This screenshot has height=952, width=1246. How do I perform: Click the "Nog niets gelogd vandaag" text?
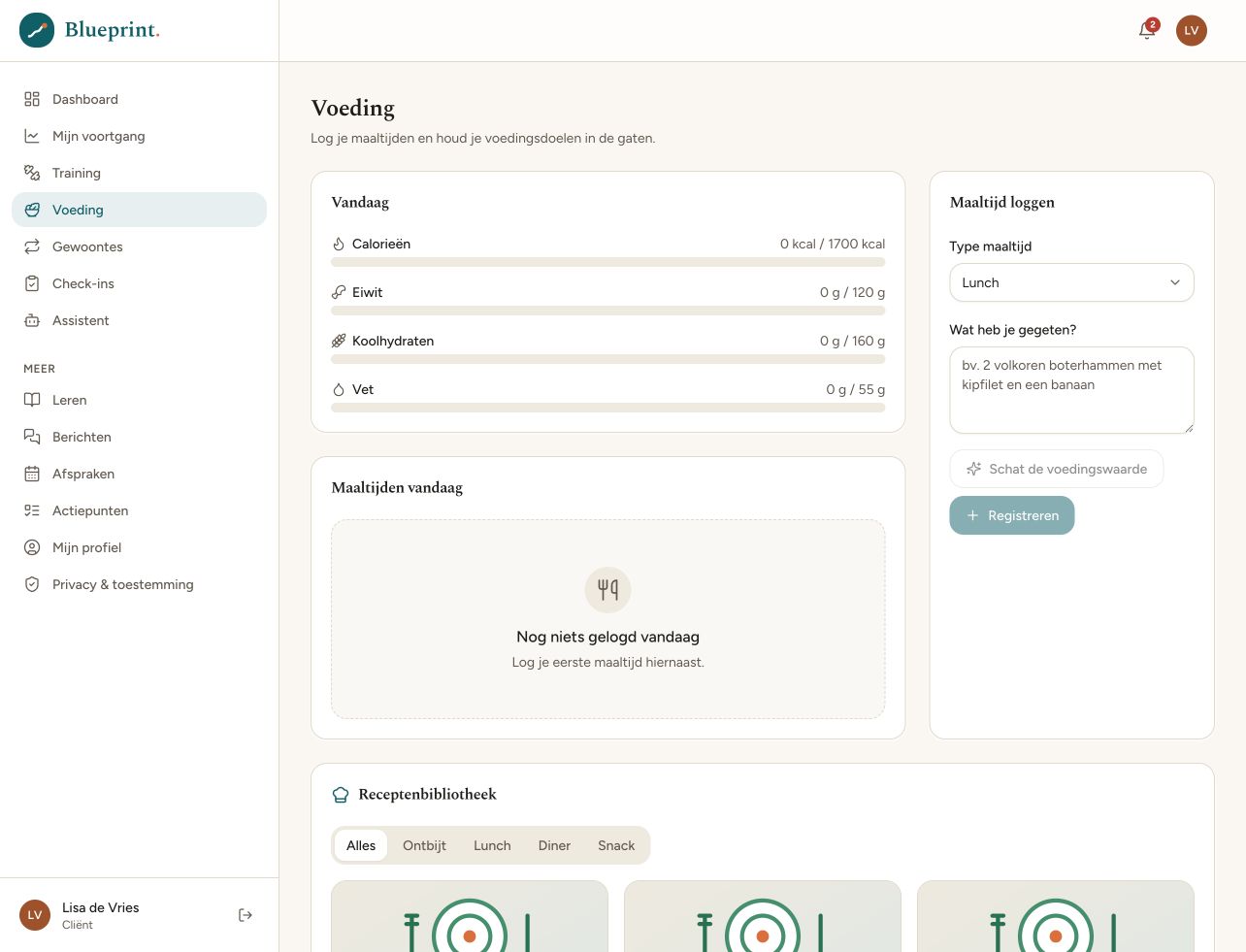pos(607,637)
